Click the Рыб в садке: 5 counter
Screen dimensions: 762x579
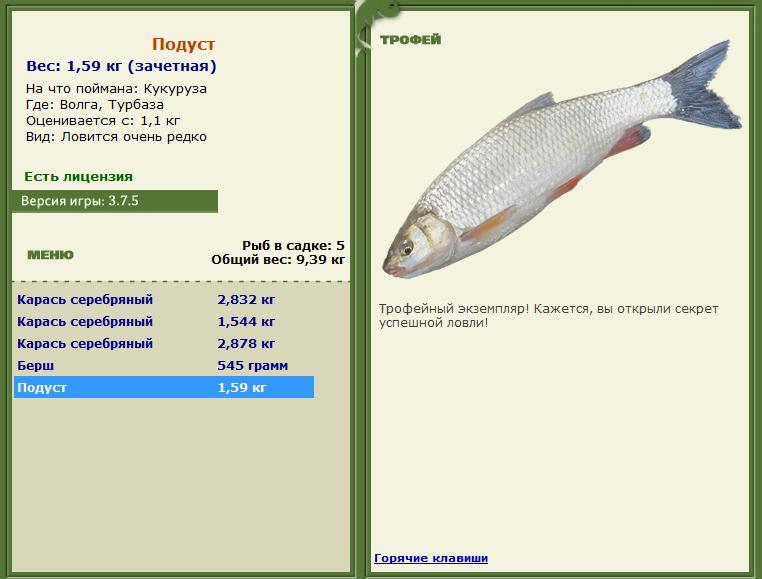click(x=294, y=245)
